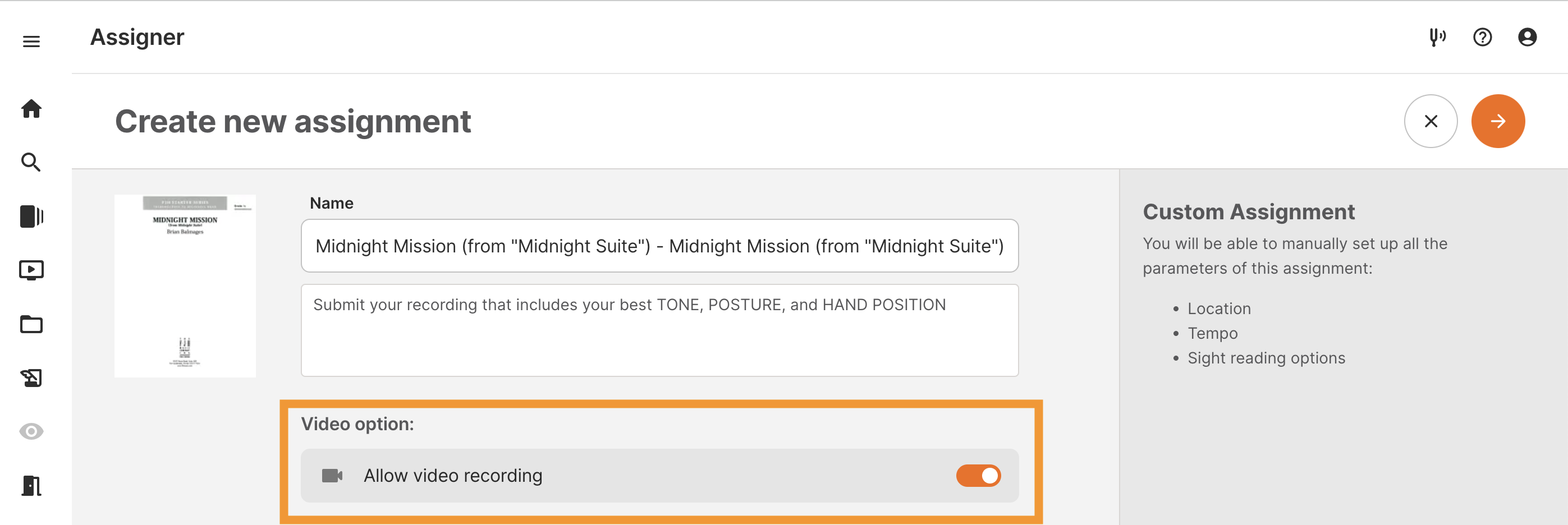Click the recording instructions text area

(x=659, y=330)
